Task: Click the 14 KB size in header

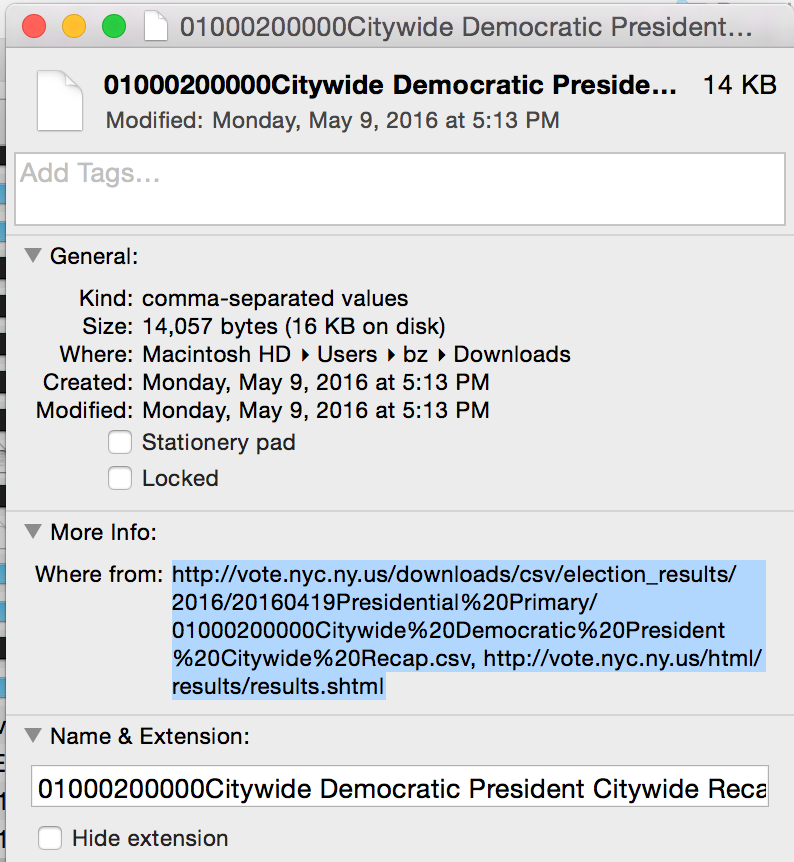Action: click(x=740, y=85)
